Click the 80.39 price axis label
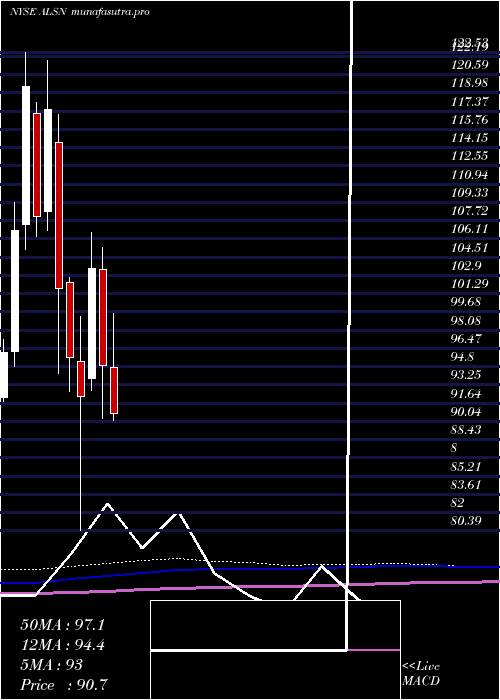500x700 pixels. 466,521
